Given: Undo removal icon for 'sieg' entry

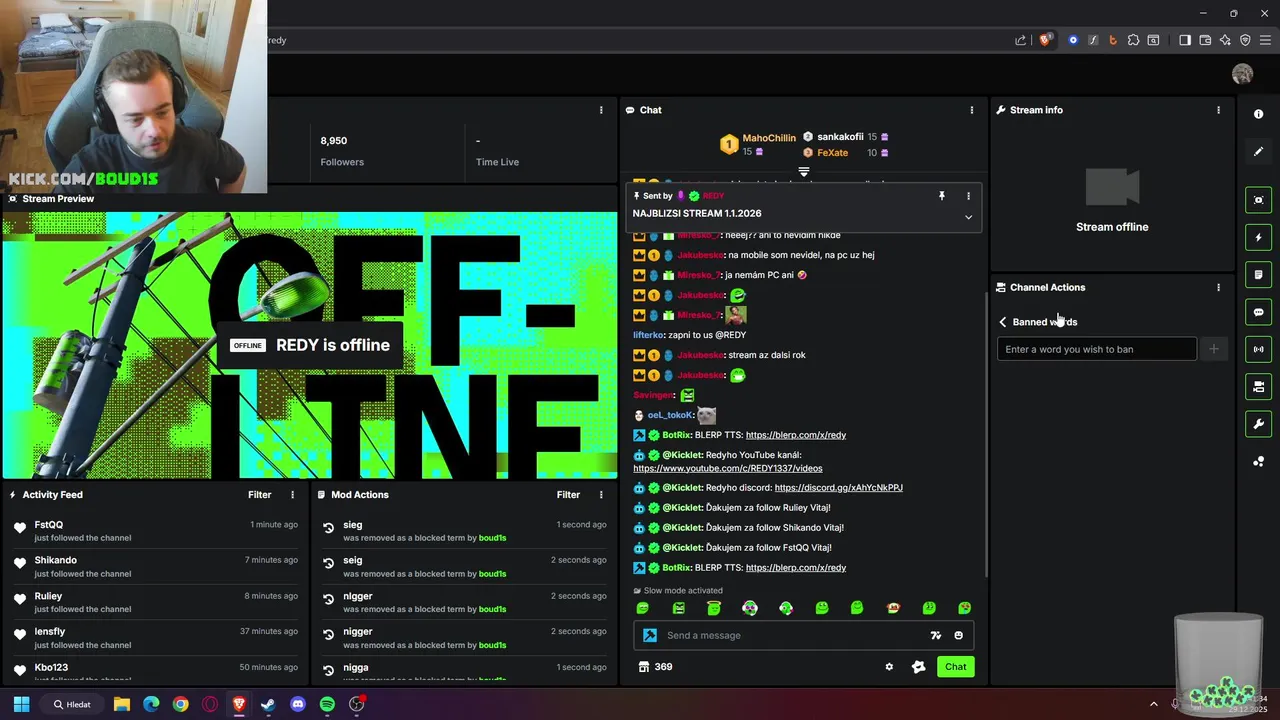Looking at the screenshot, I should (328, 528).
